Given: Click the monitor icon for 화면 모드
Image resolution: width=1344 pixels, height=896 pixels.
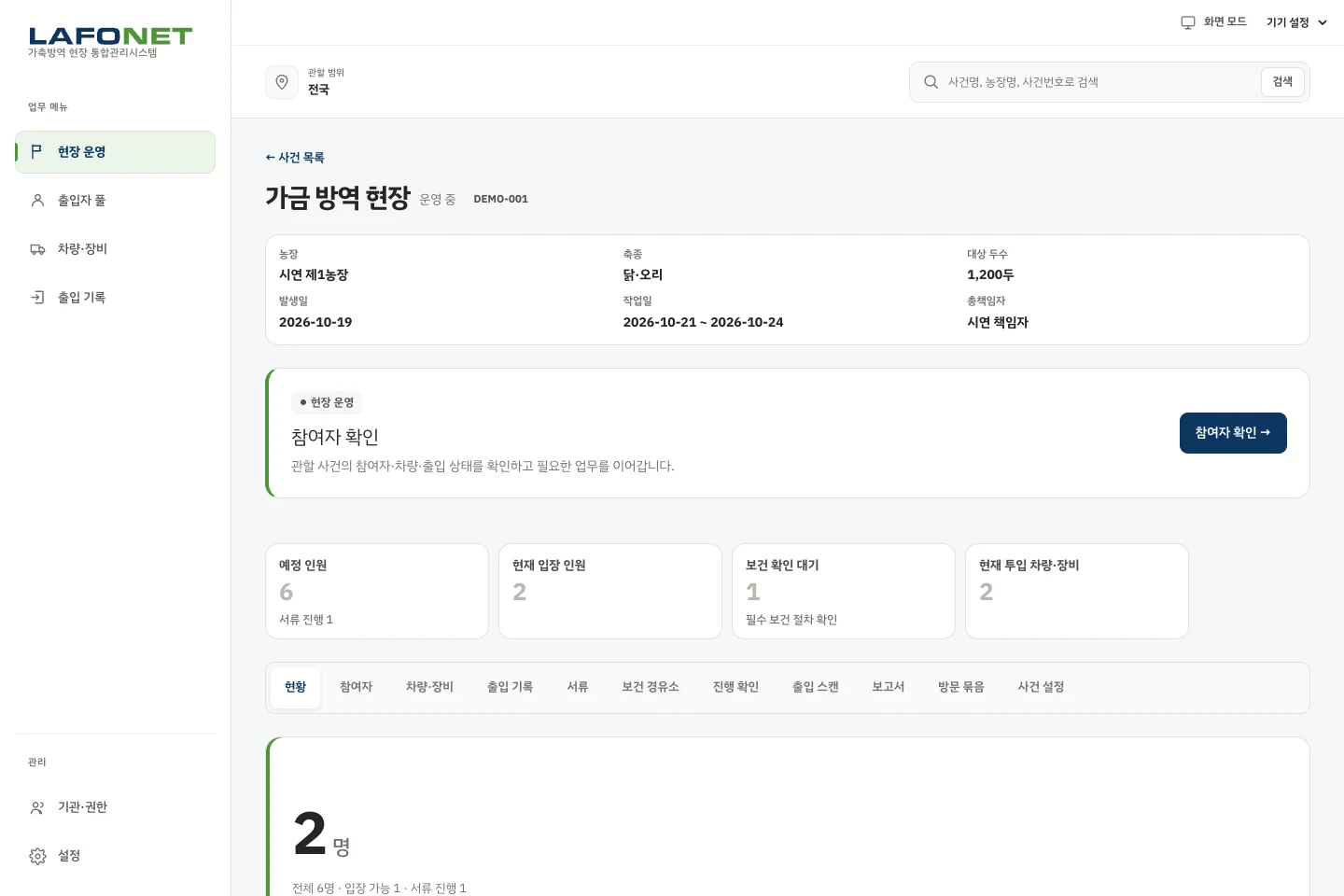Looking at the screenshot, I should pos(1188,22).
